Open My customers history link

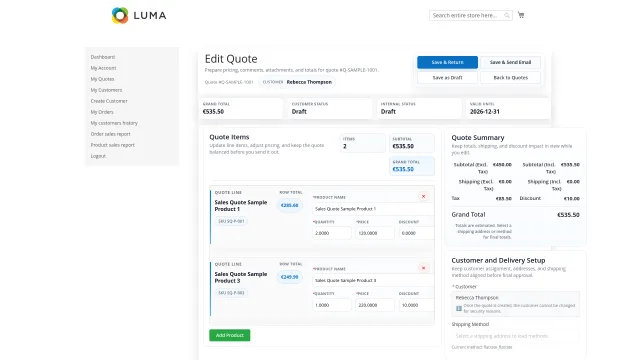coord(114,123)
